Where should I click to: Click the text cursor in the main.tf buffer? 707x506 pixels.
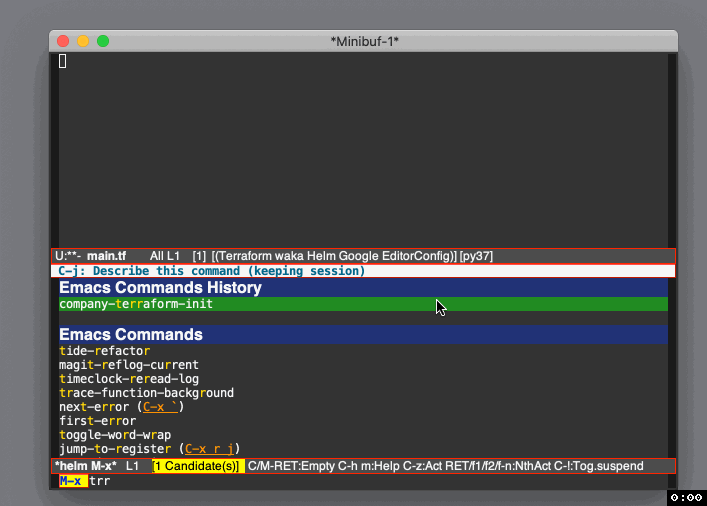[x=63, y=61]
